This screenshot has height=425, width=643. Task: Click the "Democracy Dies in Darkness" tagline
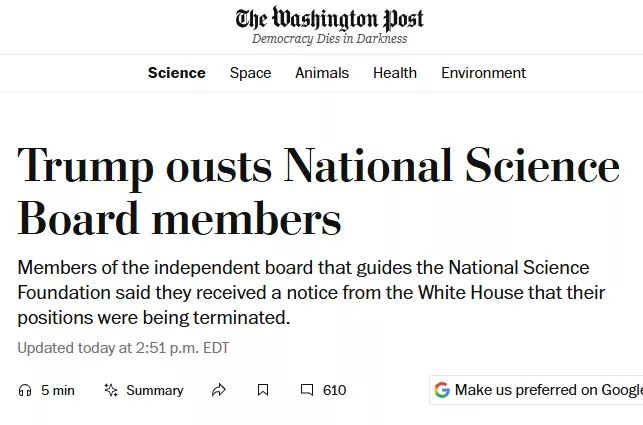(x=329, y=39)
